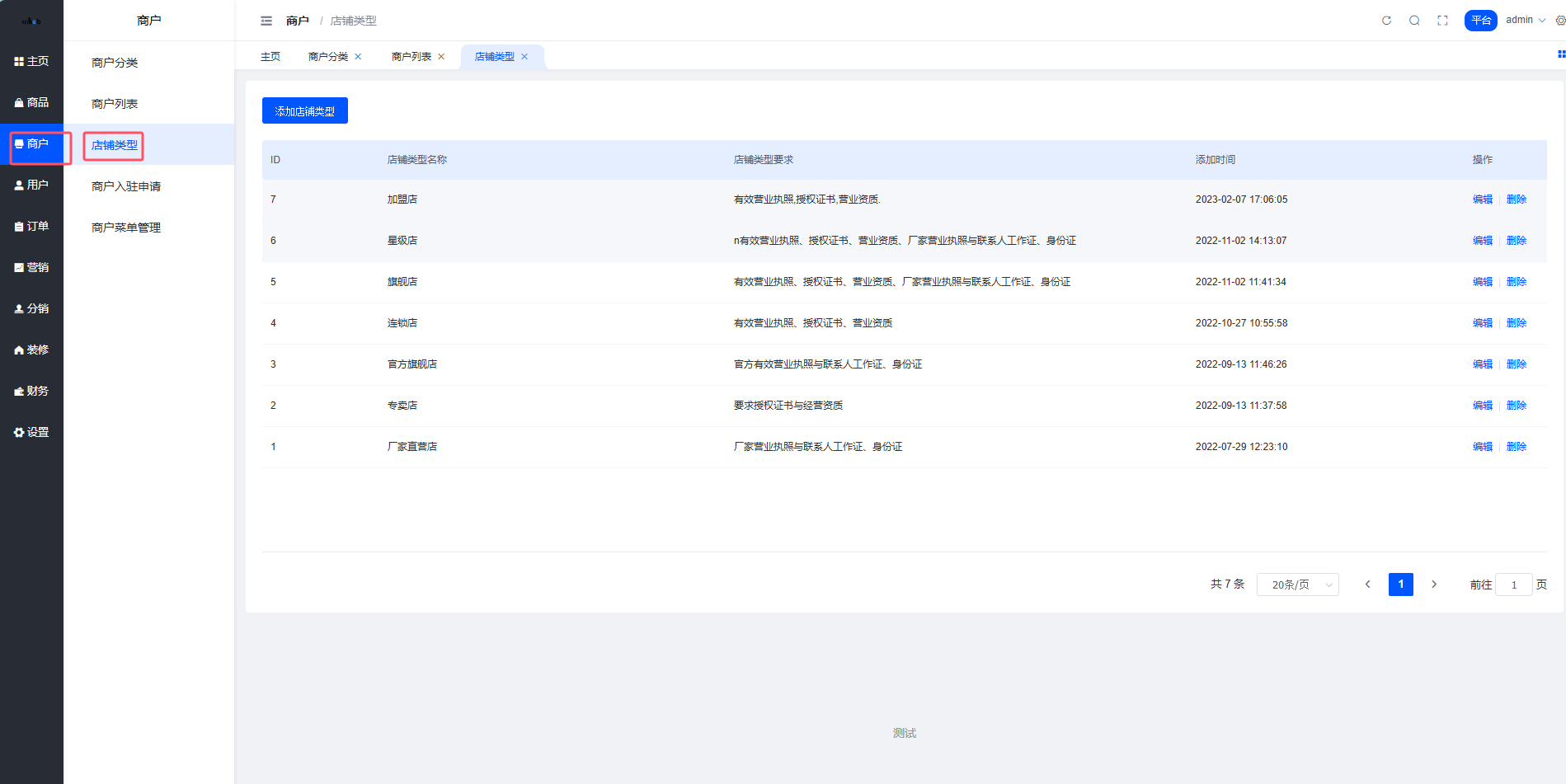Switch to the 主页 tab

270,57
